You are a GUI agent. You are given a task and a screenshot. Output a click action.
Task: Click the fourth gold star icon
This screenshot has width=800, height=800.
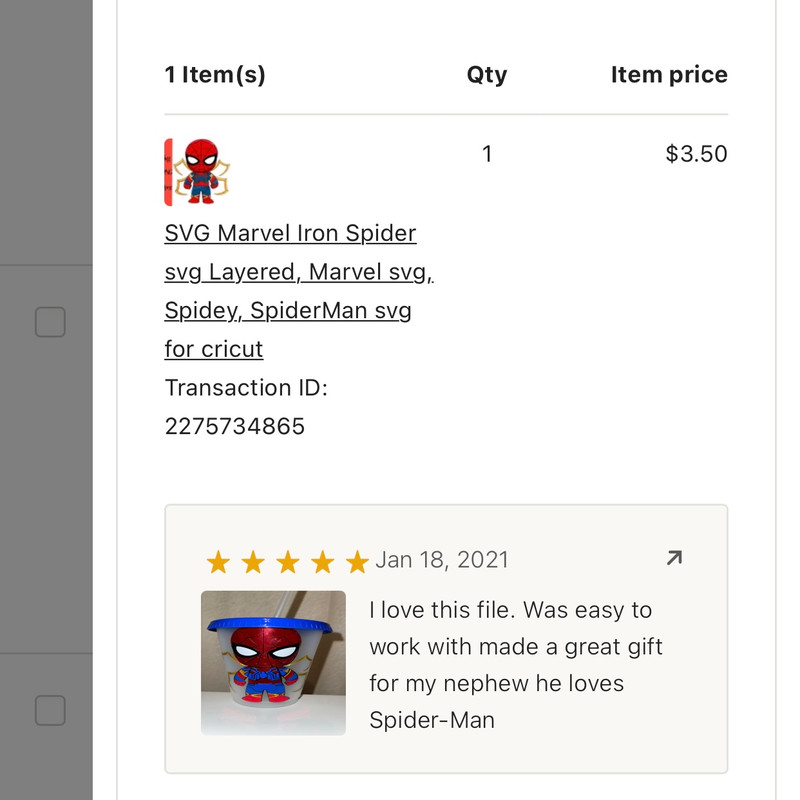pyautogui.click(x=321, y=560)
